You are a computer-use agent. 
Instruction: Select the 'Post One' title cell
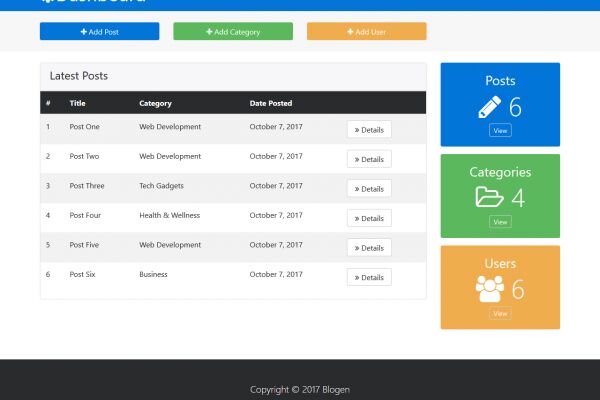[85, 127]
